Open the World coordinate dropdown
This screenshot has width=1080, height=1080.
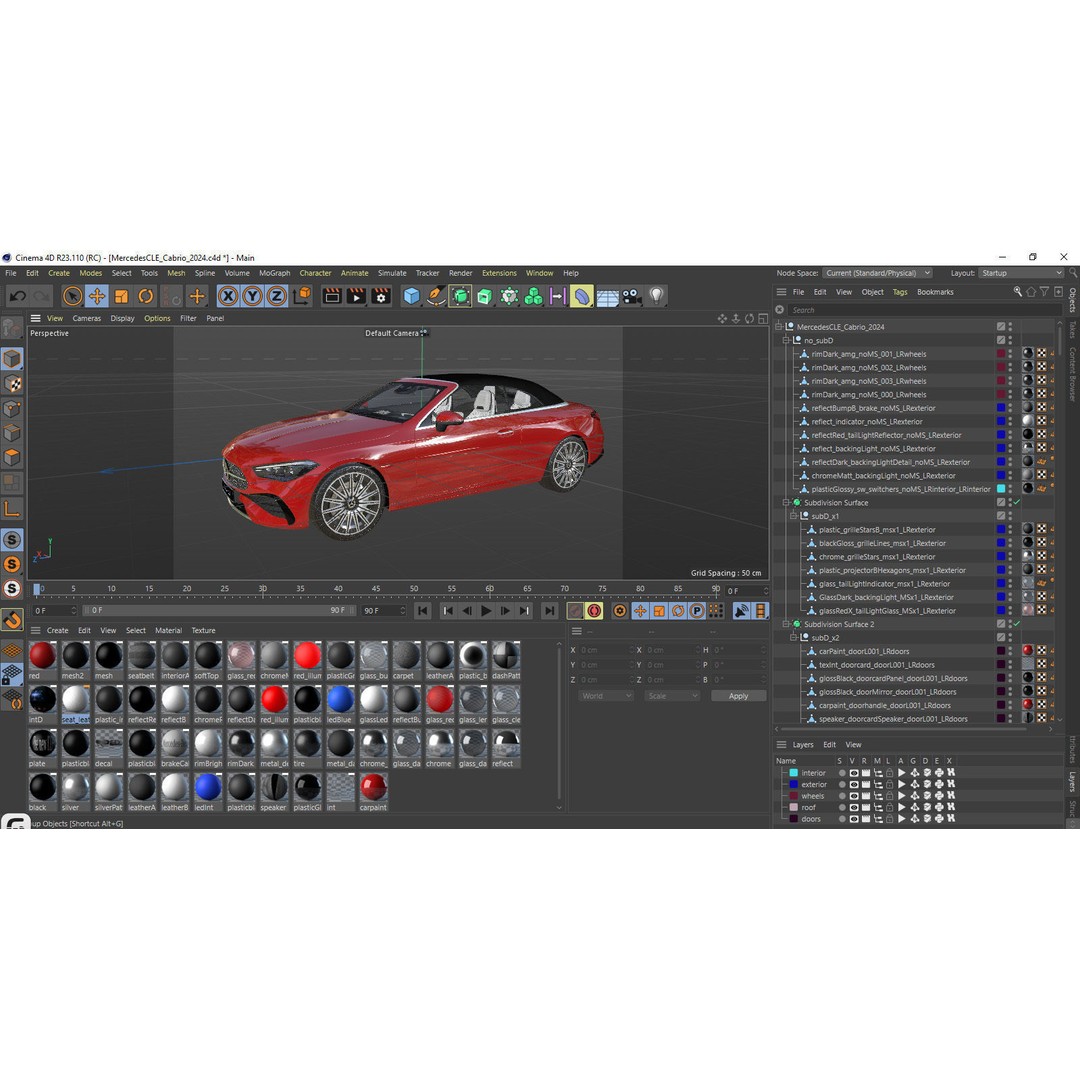tap(605, 696)
